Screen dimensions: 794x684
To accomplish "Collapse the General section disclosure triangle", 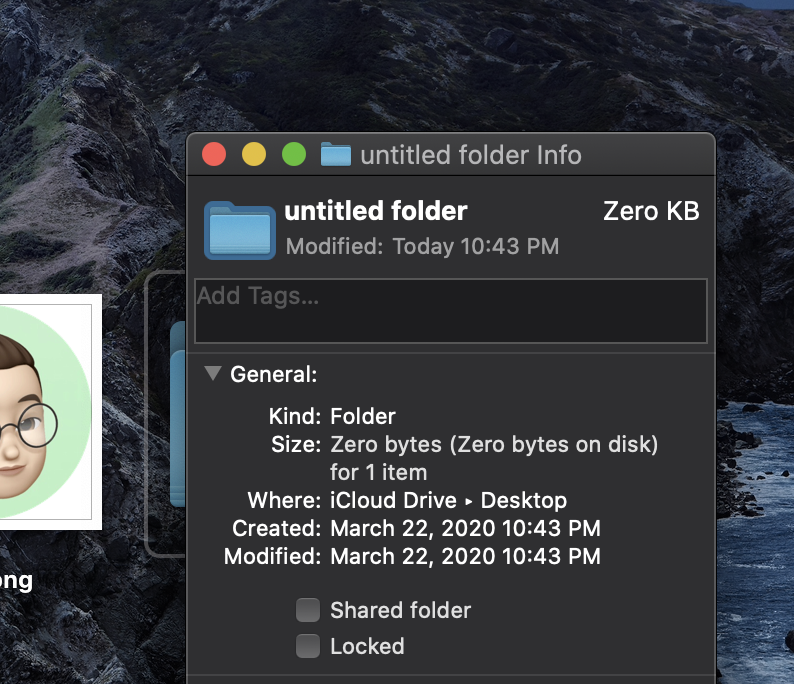I will point(213,374).
